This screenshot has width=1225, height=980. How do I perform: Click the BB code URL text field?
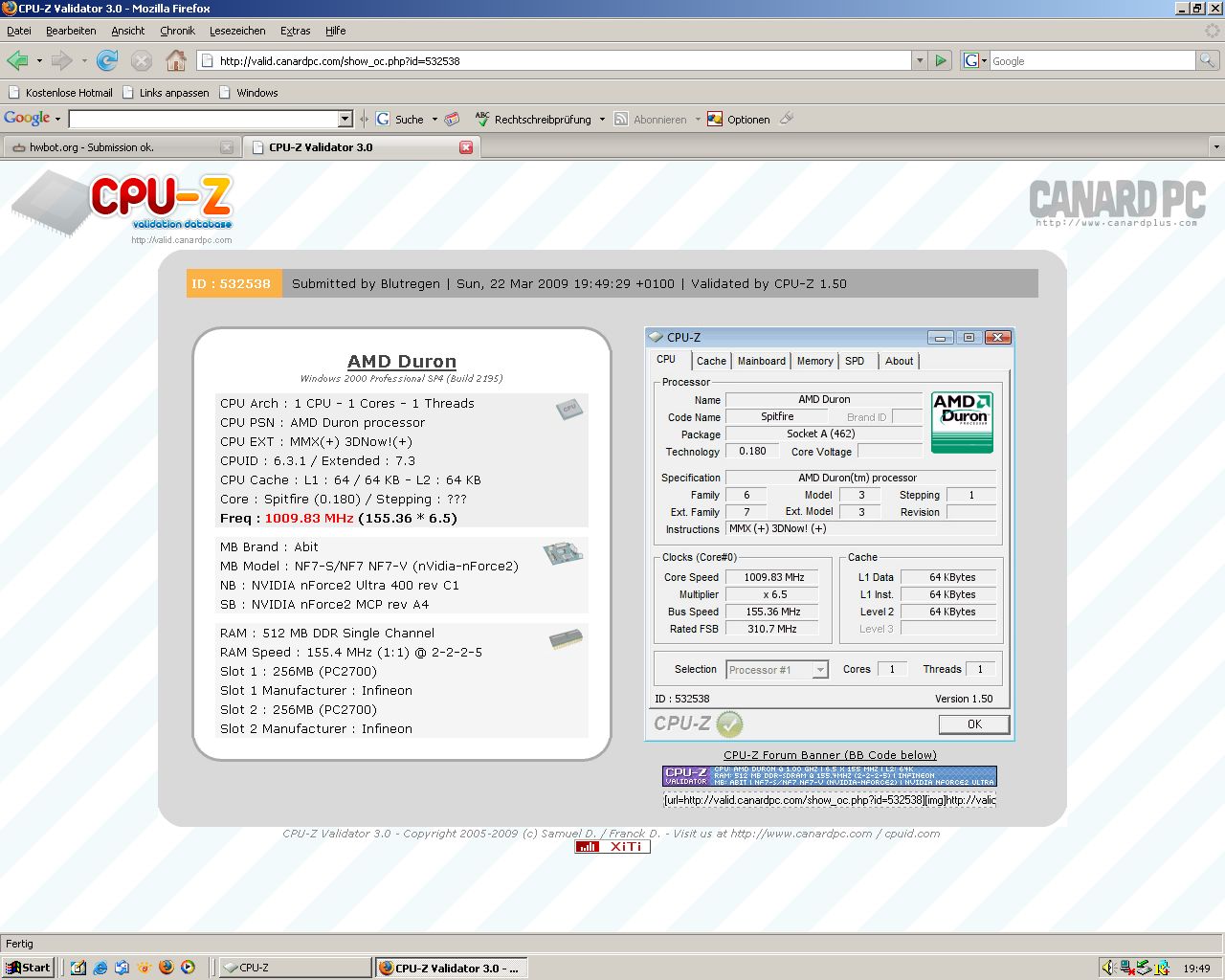(x=830, y=800)
